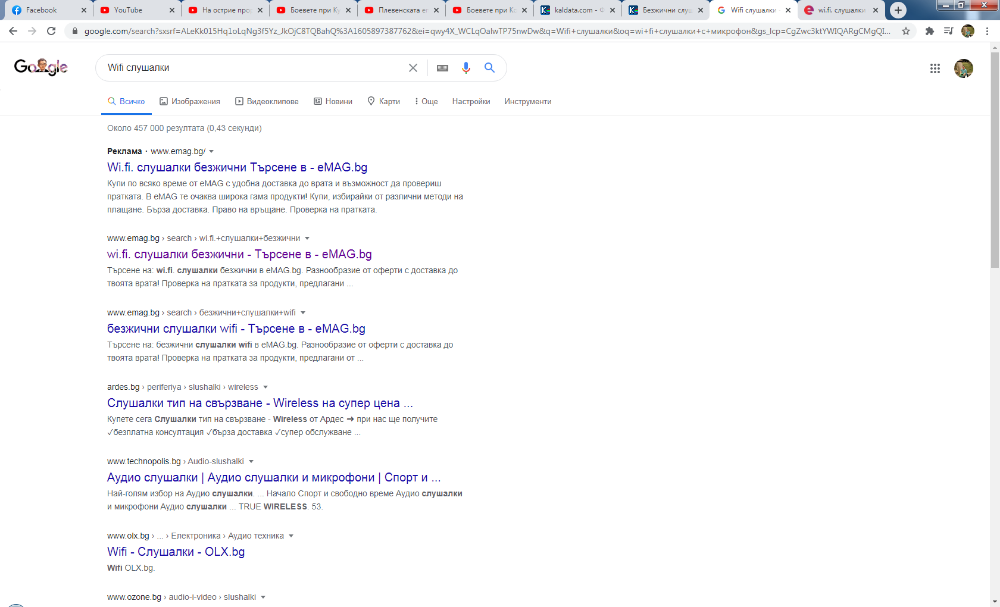
Task: Open the Google apps grid
Action: coord(935,68)
